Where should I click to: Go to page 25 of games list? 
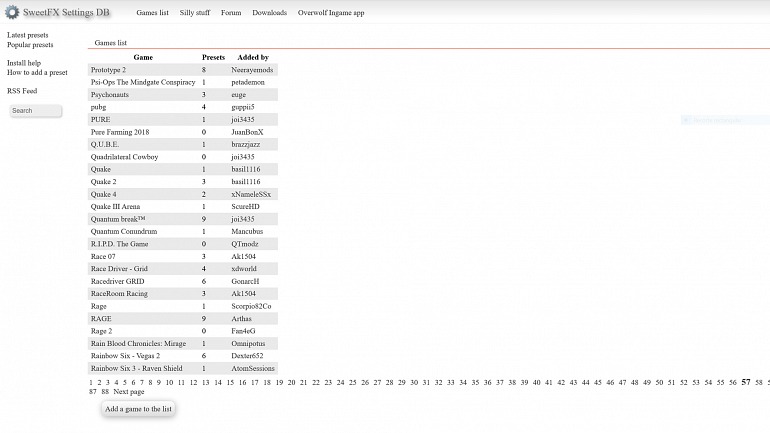click(353, 382)
